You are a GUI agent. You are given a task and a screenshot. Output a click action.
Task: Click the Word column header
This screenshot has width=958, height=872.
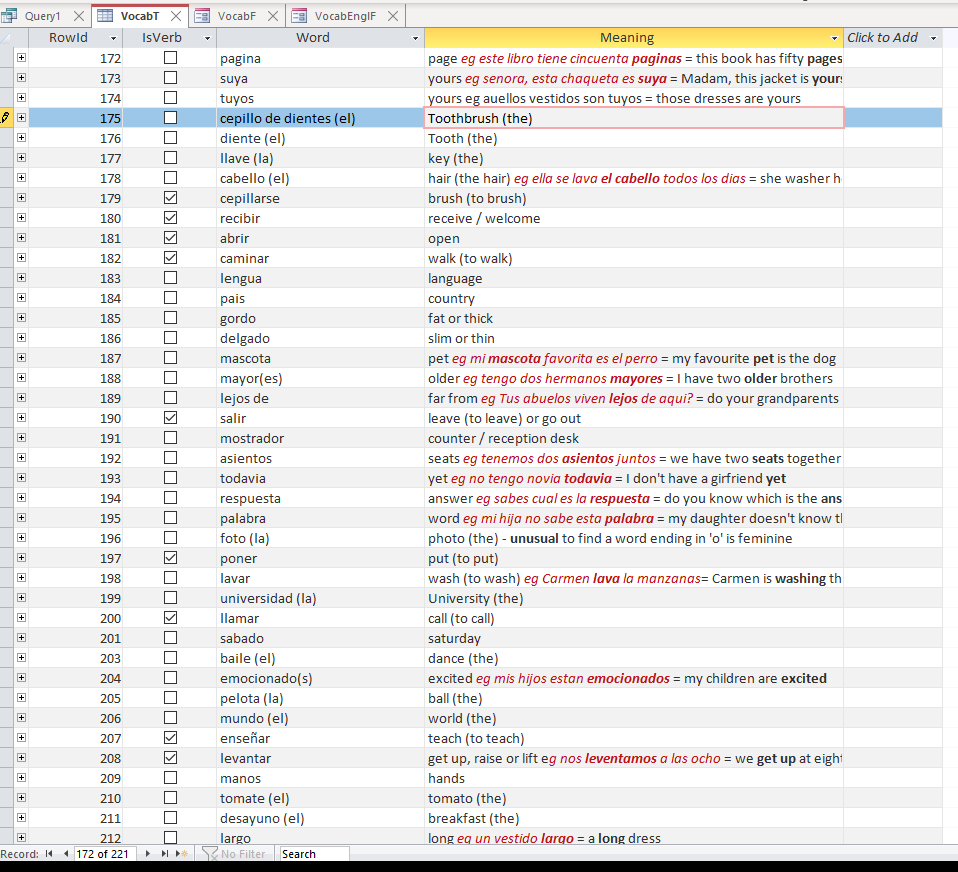pyautogui.click(x=313, y=38)
